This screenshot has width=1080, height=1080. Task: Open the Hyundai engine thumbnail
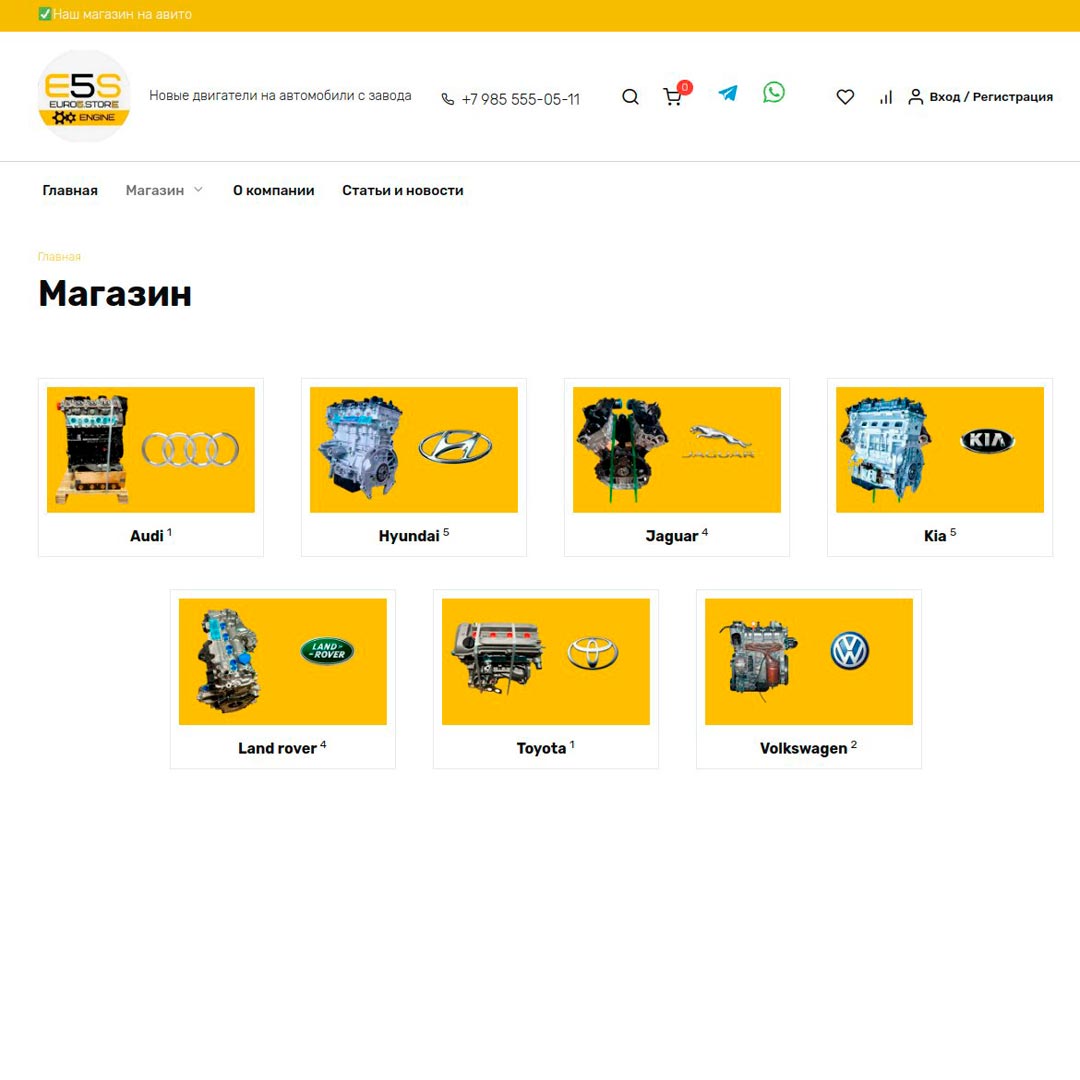click(x=414, y=450)
